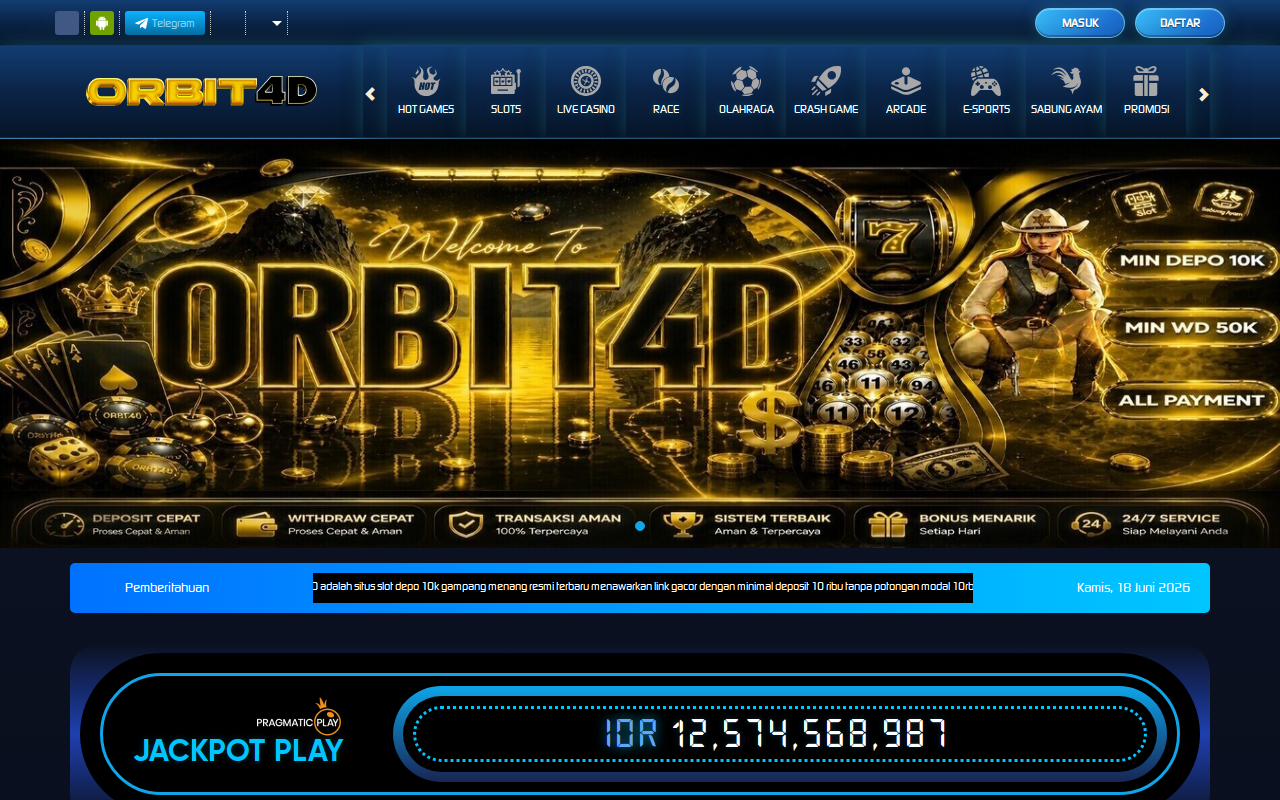This screenshot has height=800, width=1280.
Task: Open the Olahraga soccer ball icon
Action: coord(746,81)
